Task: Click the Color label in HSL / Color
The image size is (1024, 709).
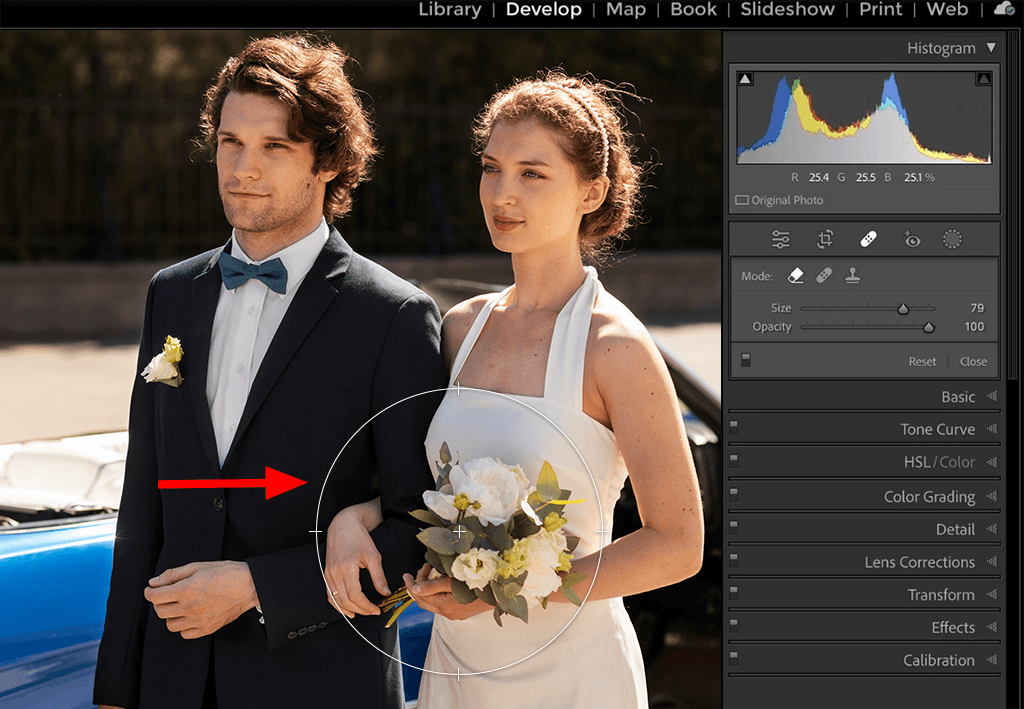Action: (x=957, y=462)
